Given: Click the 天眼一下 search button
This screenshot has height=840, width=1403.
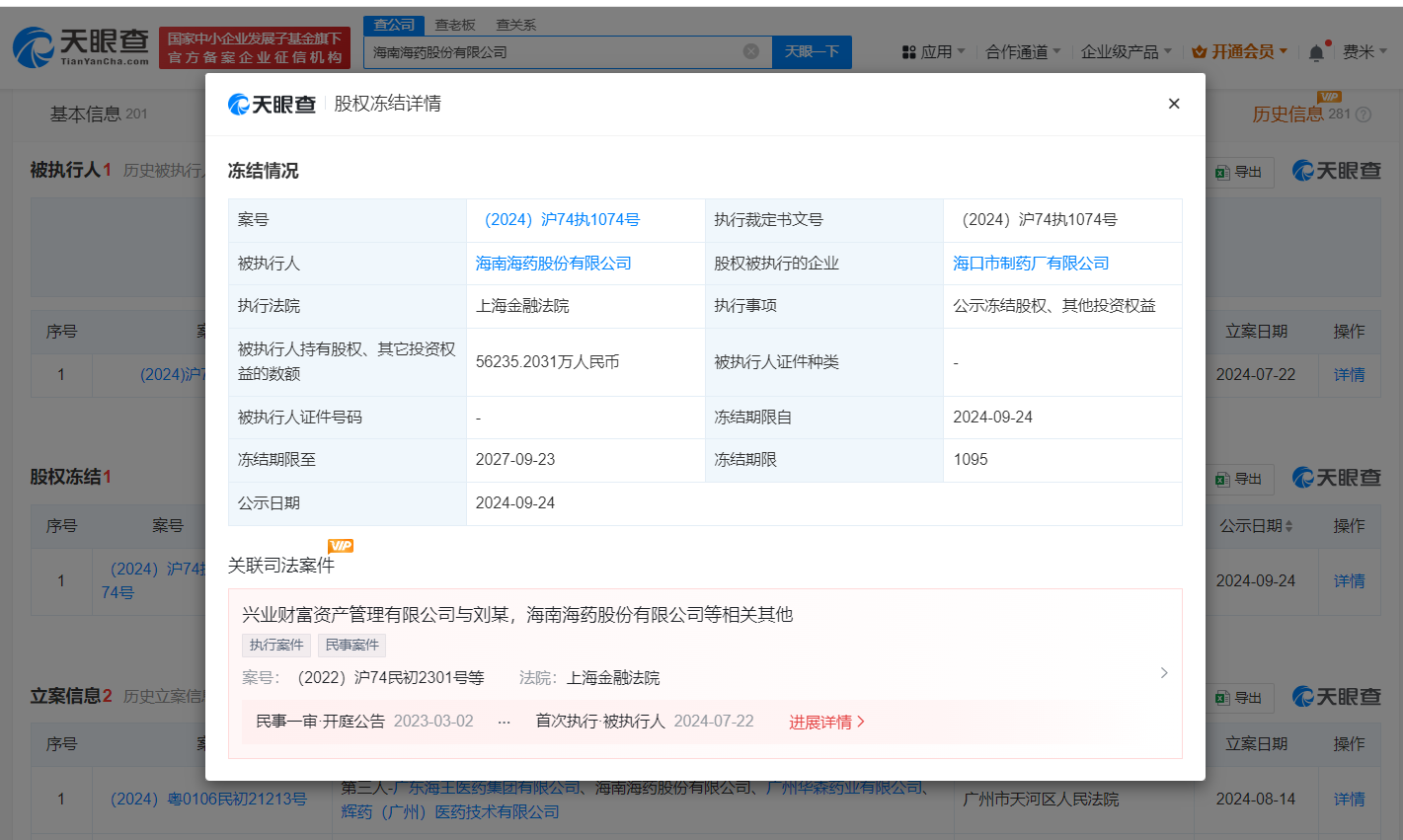Looking at the screenshot, I should click(x=812, y=51).
